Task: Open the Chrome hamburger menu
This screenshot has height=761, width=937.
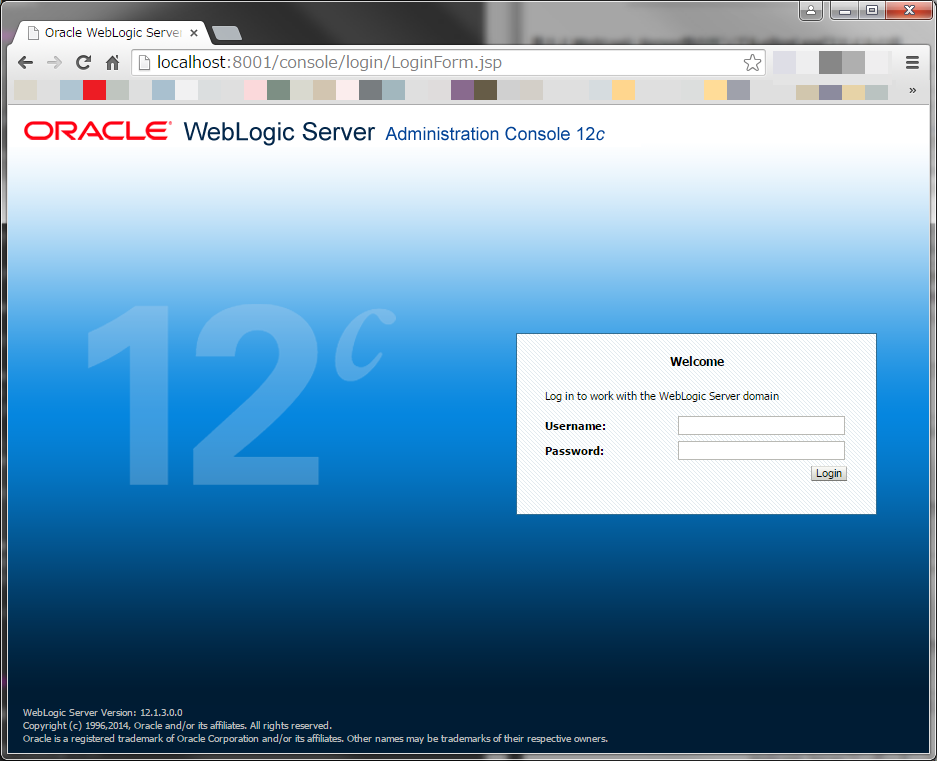Action: coord(912,63)
